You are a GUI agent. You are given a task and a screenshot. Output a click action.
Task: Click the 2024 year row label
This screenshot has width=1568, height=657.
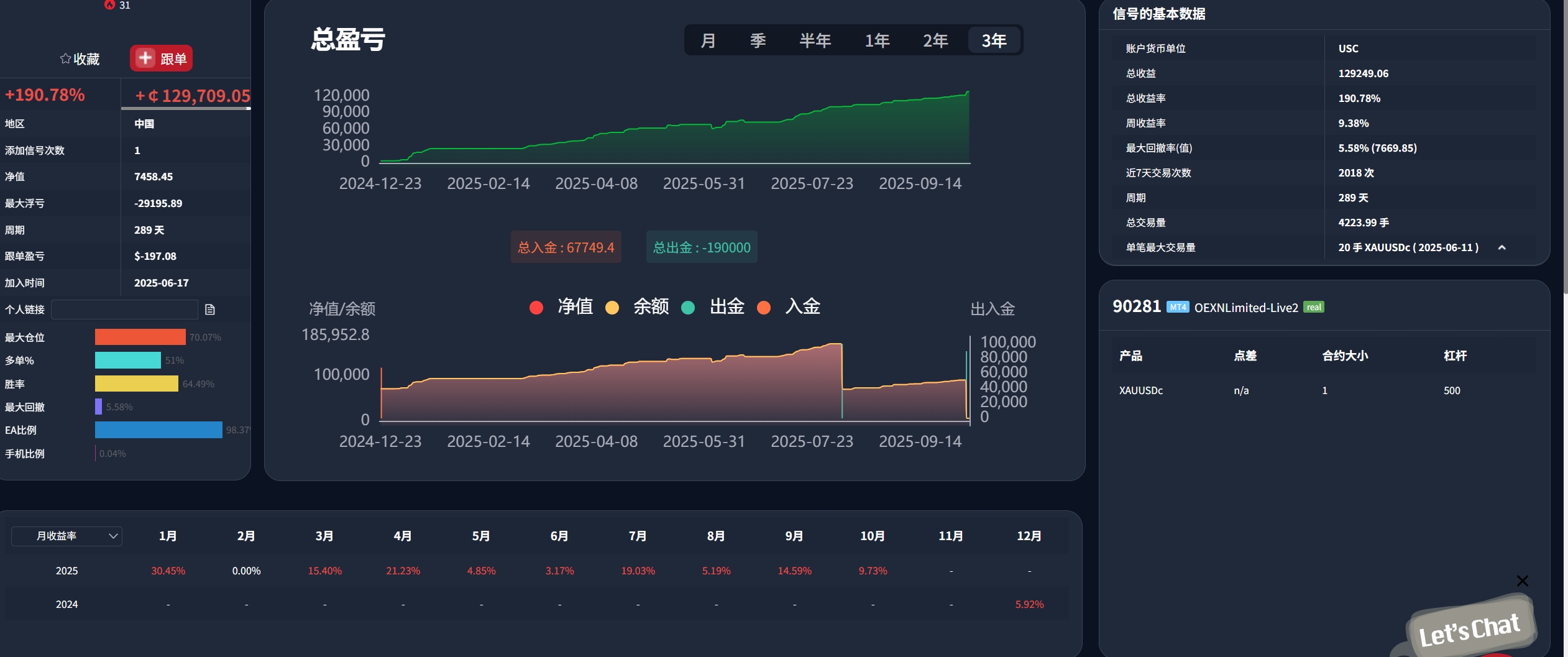(x=67, y=604)
